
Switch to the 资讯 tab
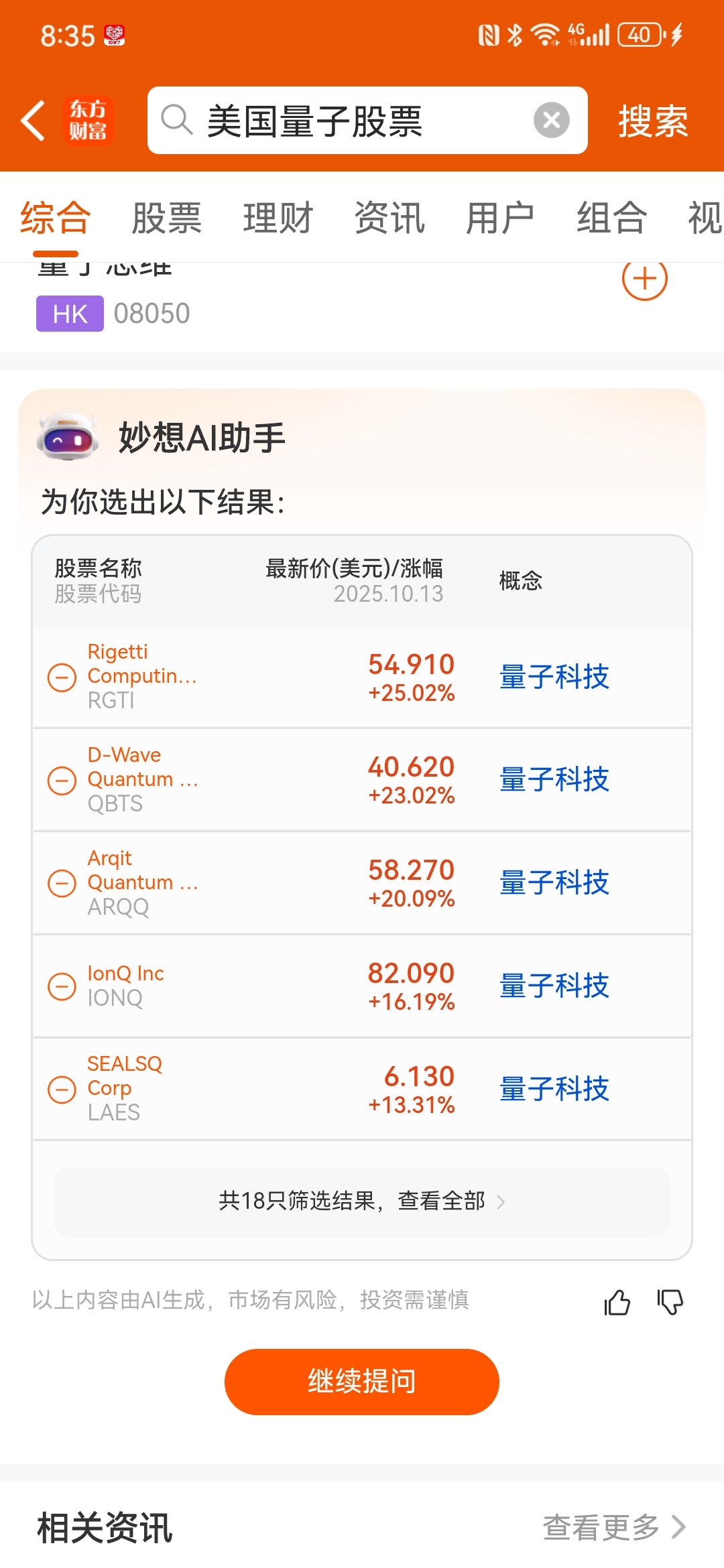pos(389,218)
